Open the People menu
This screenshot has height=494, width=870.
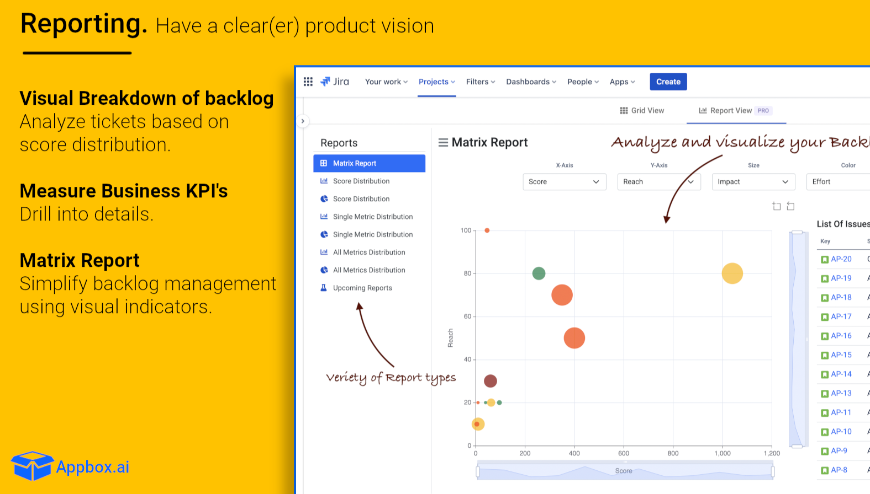[583, 82]
